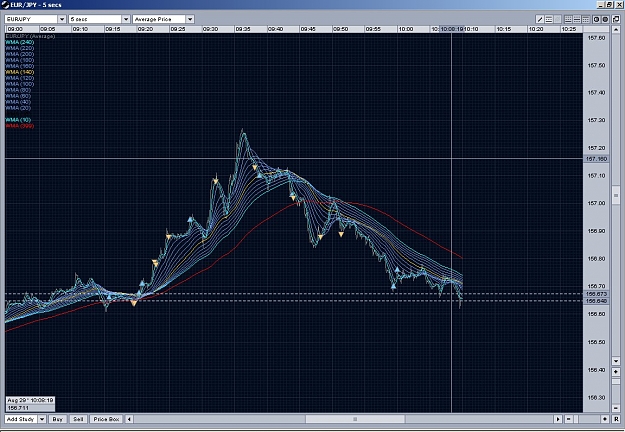Click the Buy button
Screen dimensions: 625x432
click(x=57, y=419)
